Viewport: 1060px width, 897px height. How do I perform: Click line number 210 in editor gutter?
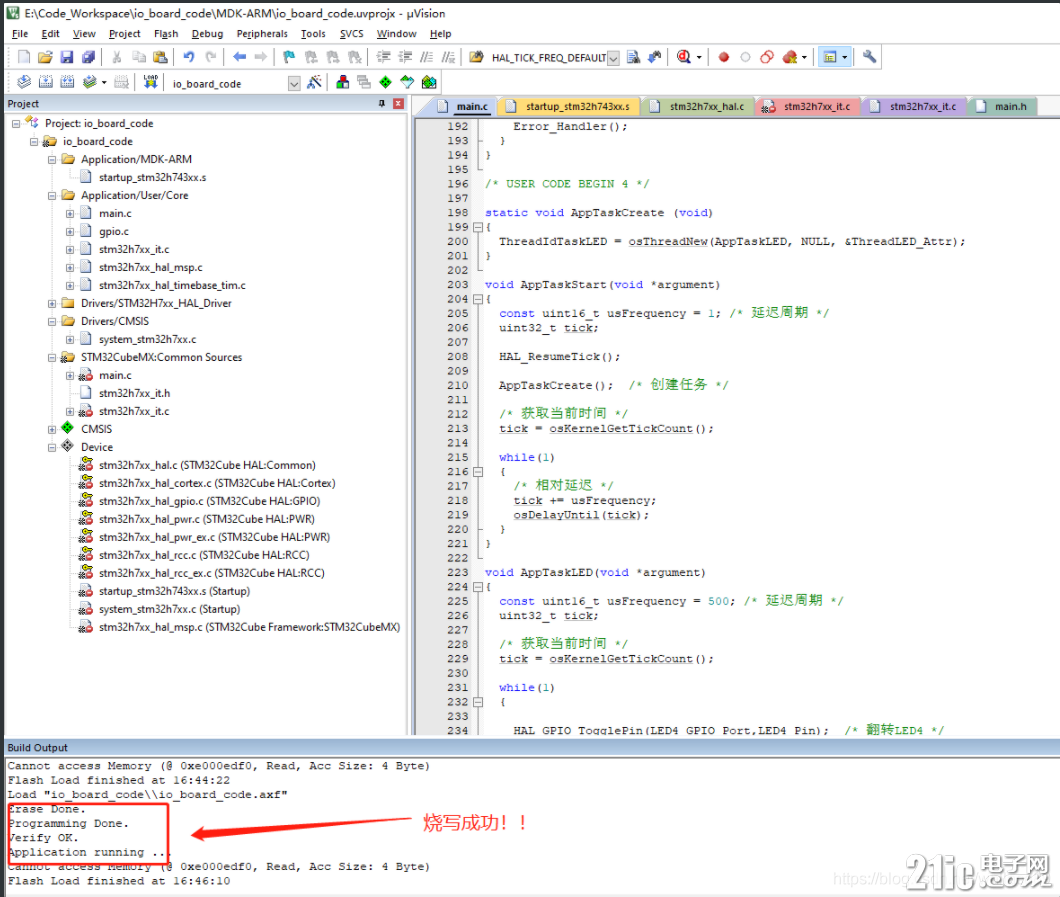(x=457, y=385)
